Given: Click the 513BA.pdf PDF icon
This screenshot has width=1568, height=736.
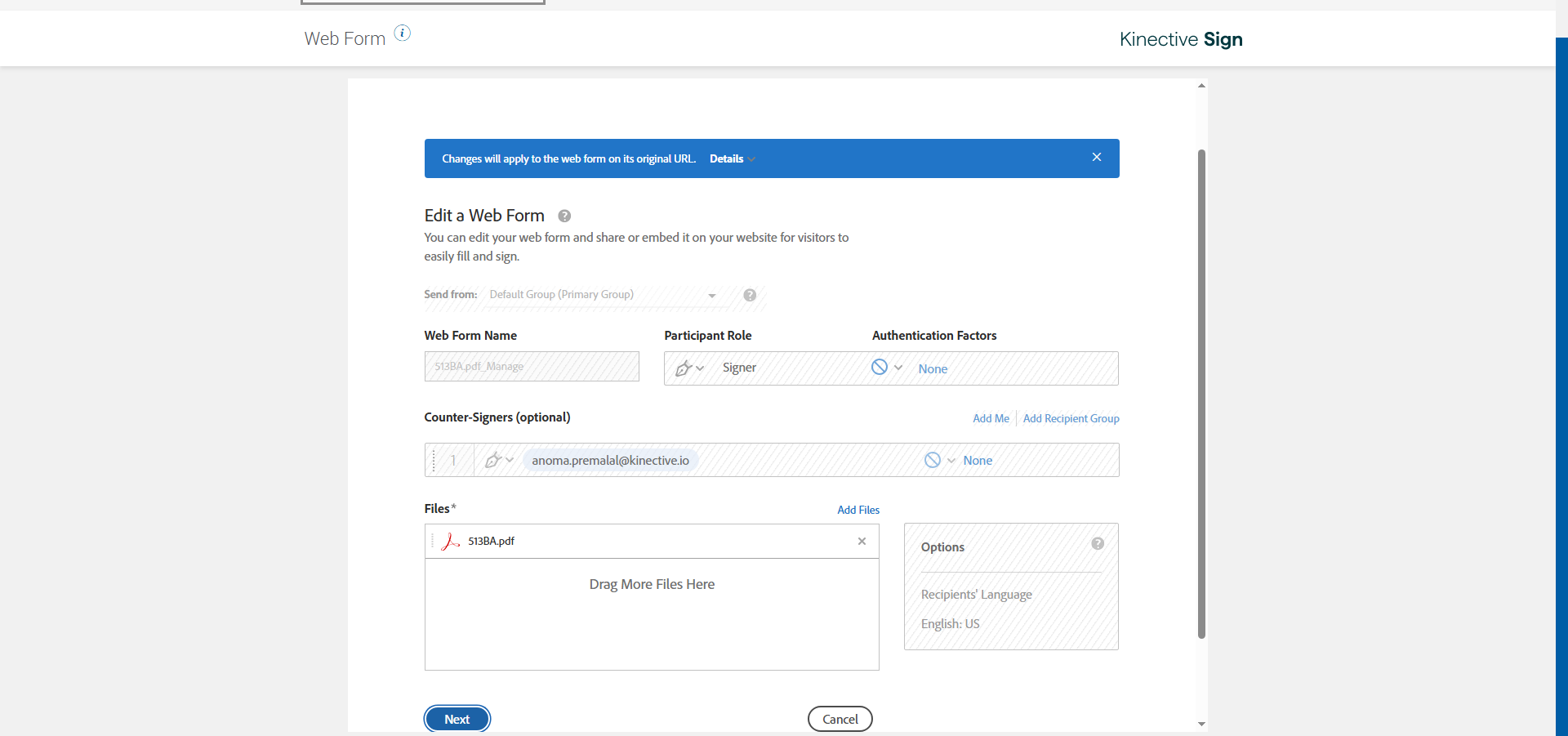Looking at the screenshot, I should click(x=450, y=541).
